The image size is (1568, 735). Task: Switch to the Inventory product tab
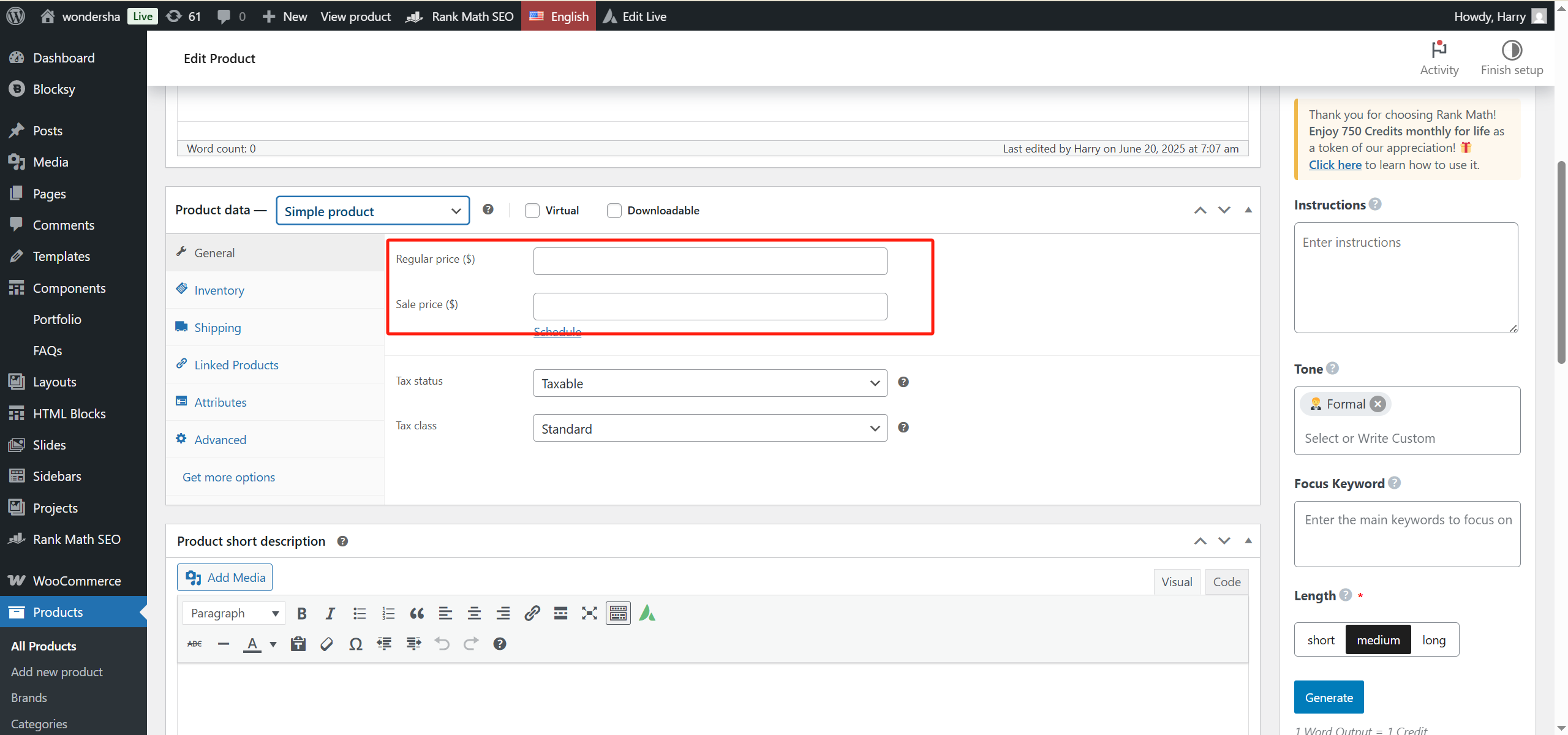pos(219,290)
